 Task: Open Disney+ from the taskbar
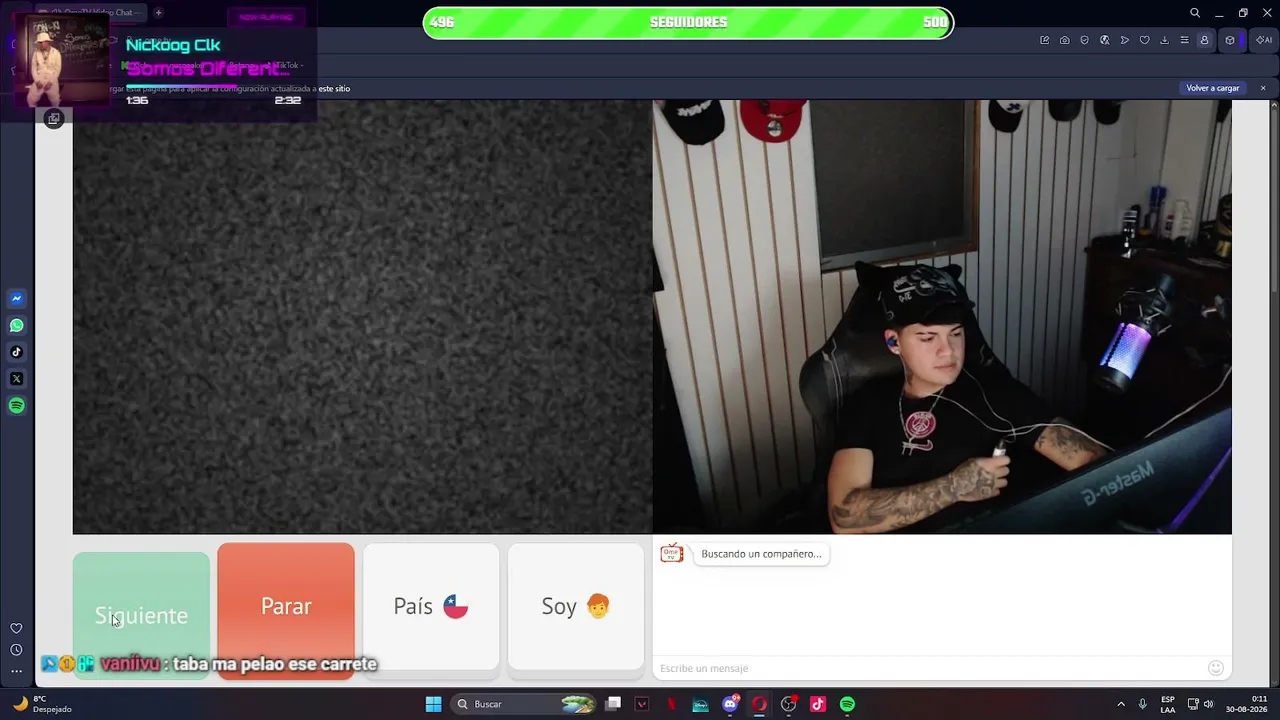700,704
